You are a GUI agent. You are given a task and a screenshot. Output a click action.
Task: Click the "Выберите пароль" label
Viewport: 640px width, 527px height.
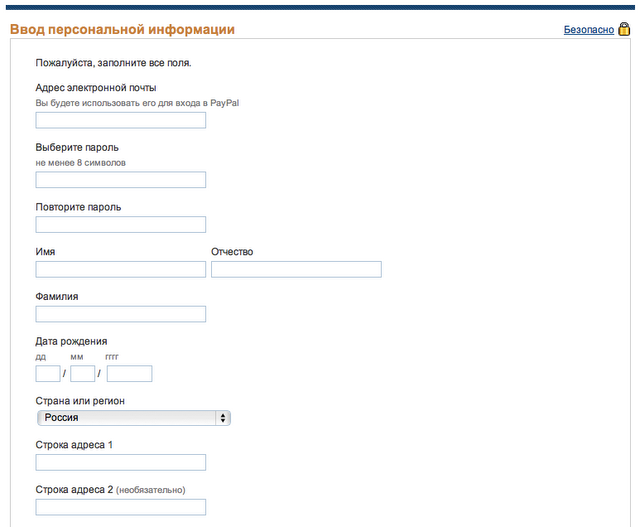[x=77, y=147]
